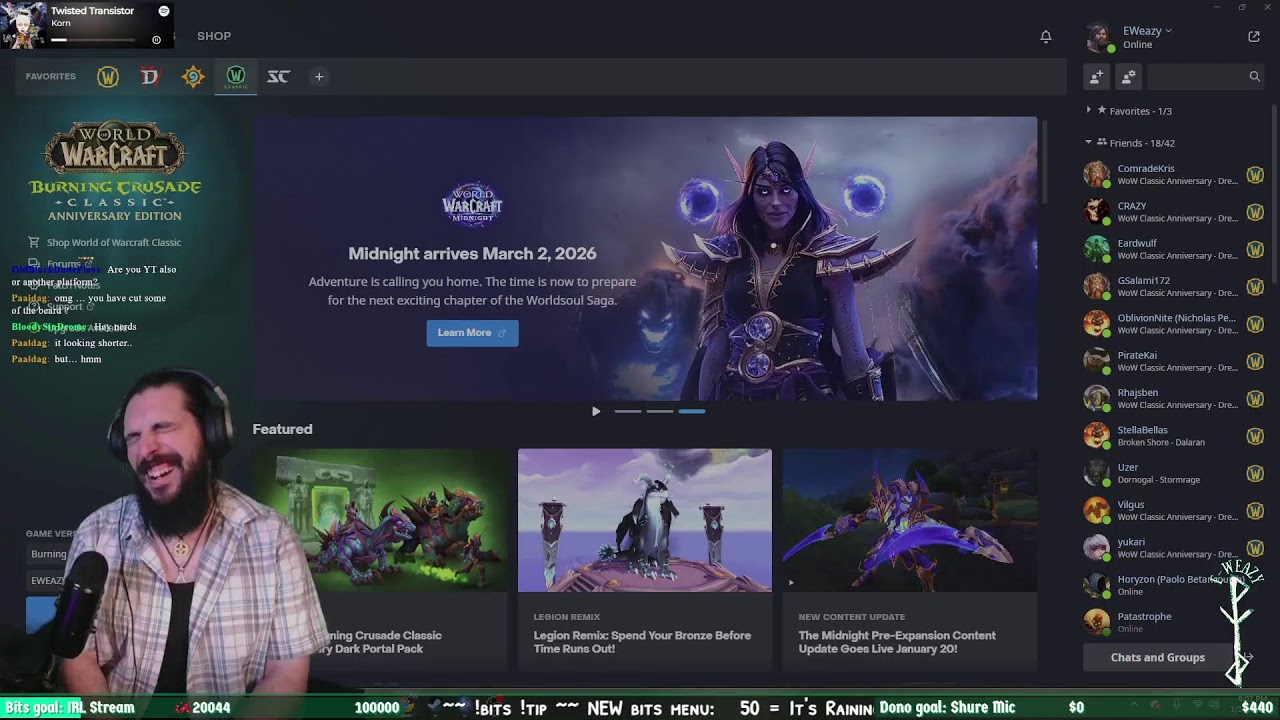Open Shop World of Warcraft Classic link
The height and width of the screenshot is (720, 1280).
click(x=114, y=242)
